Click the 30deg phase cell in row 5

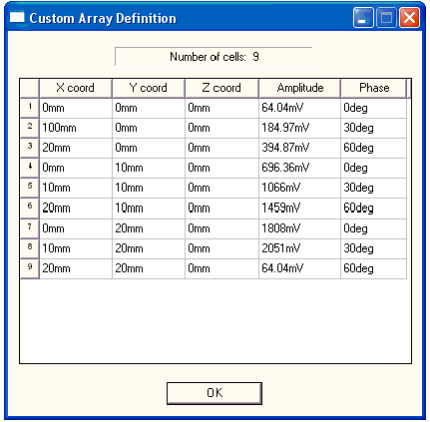[373, 188]
